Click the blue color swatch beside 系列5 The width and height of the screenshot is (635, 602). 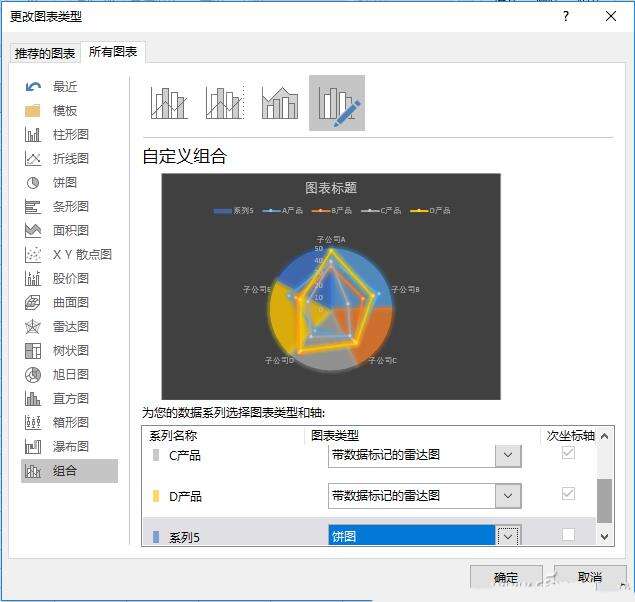156,537
